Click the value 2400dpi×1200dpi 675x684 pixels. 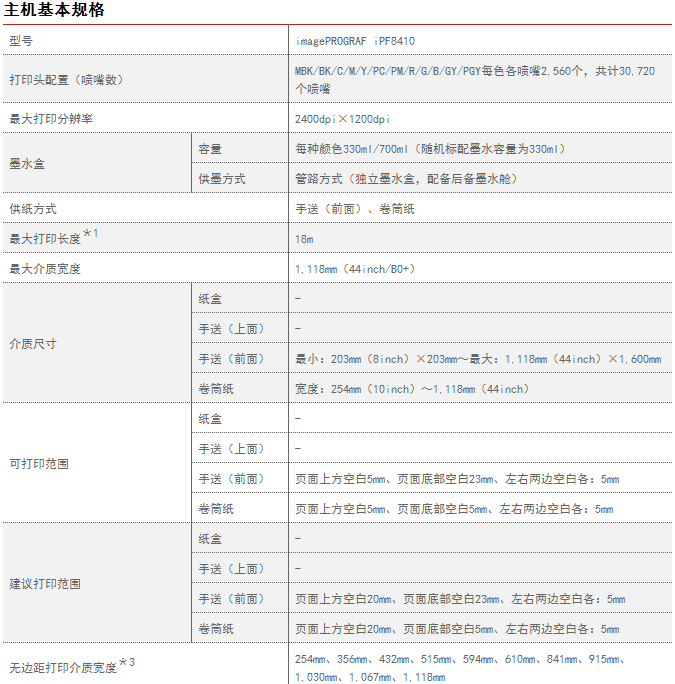pyautogui.click(x=342, y=119)
